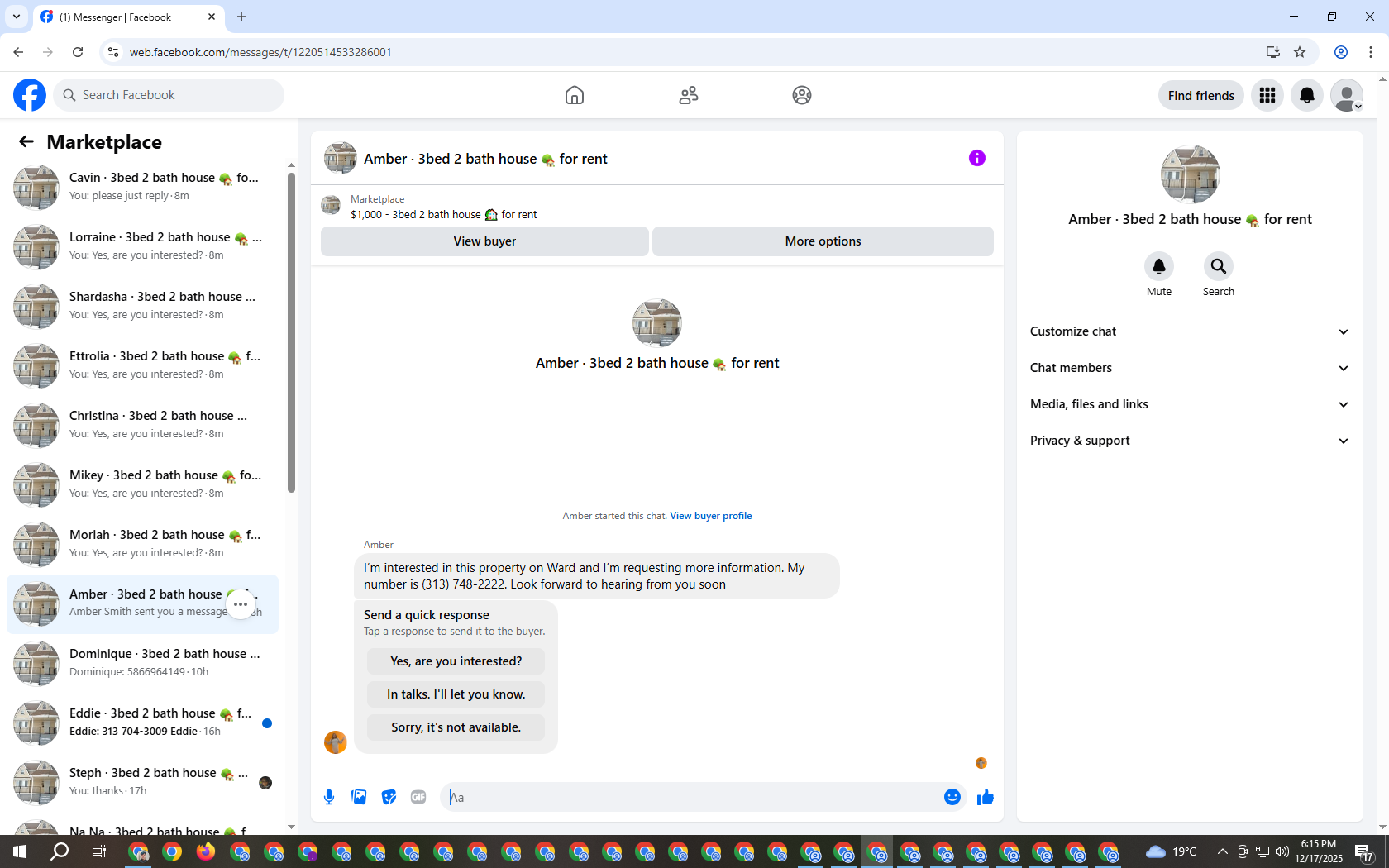Open the conversation with Ettrolia
Screen dimensions: 1389x868
(142, 365)
